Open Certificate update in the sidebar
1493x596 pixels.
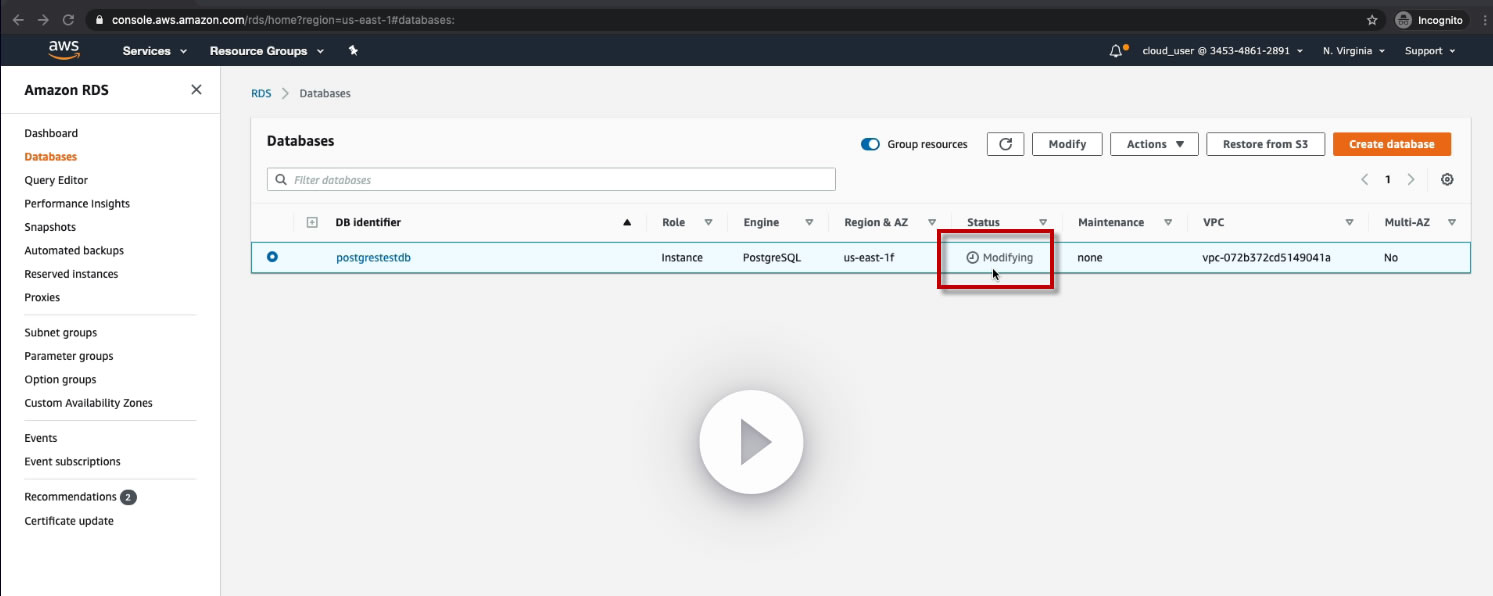(x=69, y=521)
